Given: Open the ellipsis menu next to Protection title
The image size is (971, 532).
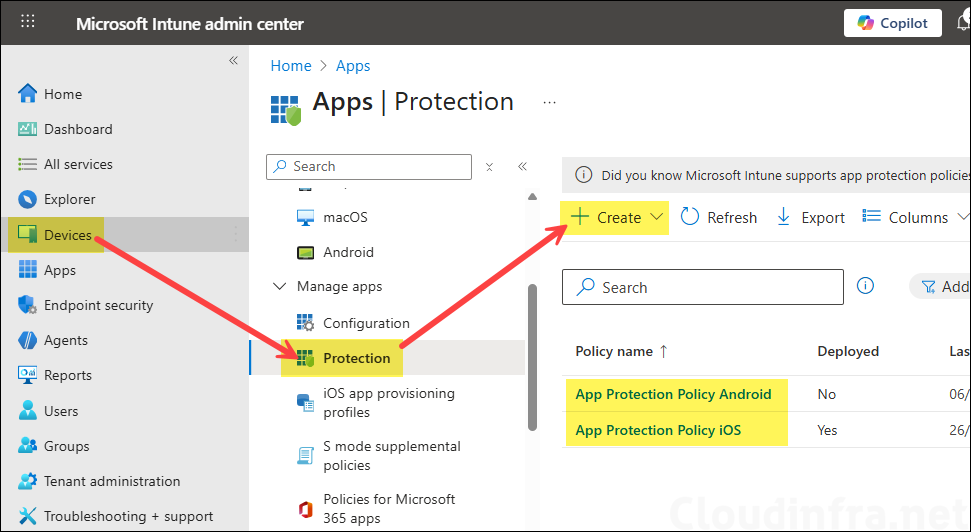Looking at the screenshot, I should [x=549, y=103].
